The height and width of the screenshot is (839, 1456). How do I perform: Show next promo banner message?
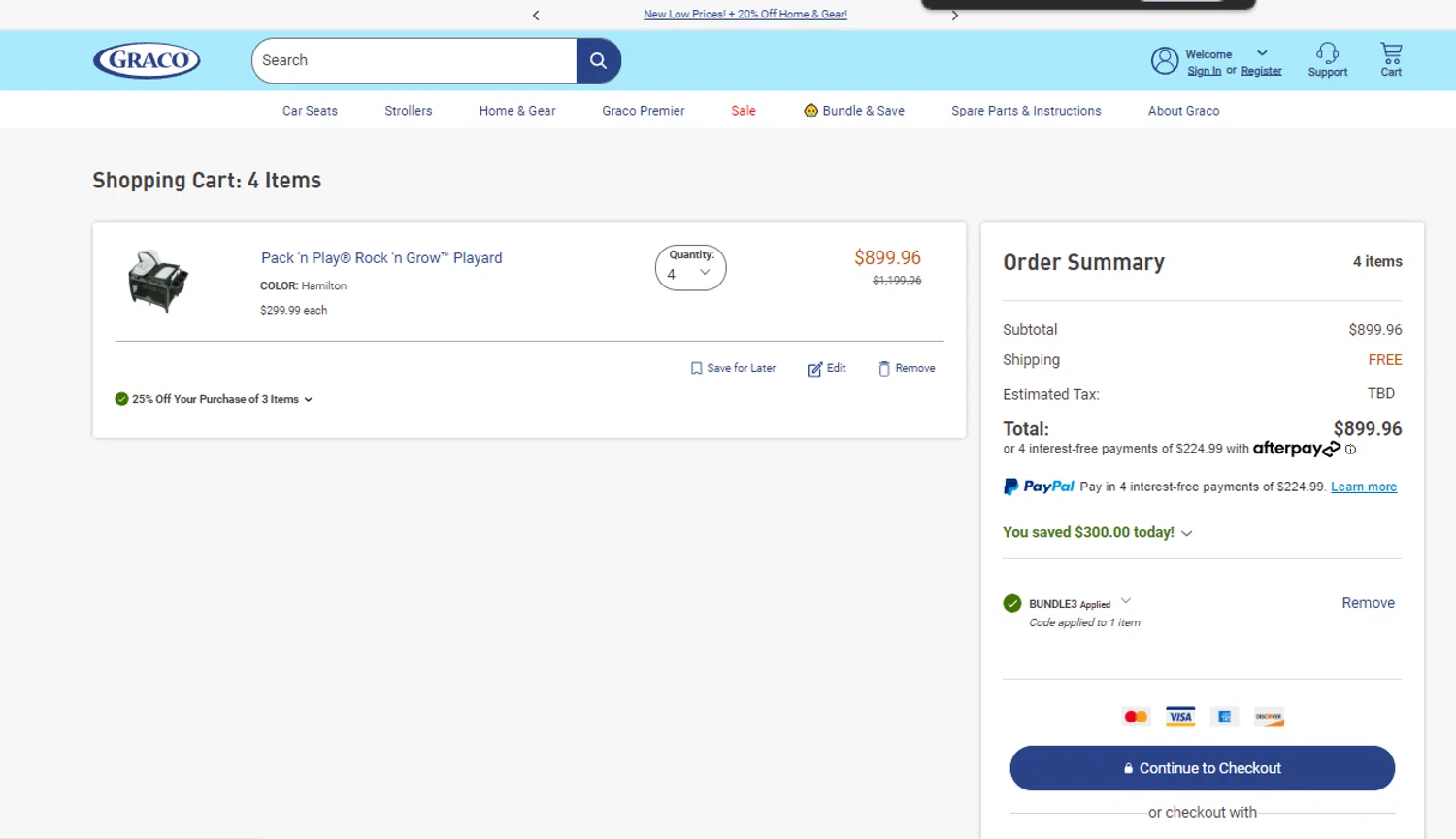click(x=955, y=15)
